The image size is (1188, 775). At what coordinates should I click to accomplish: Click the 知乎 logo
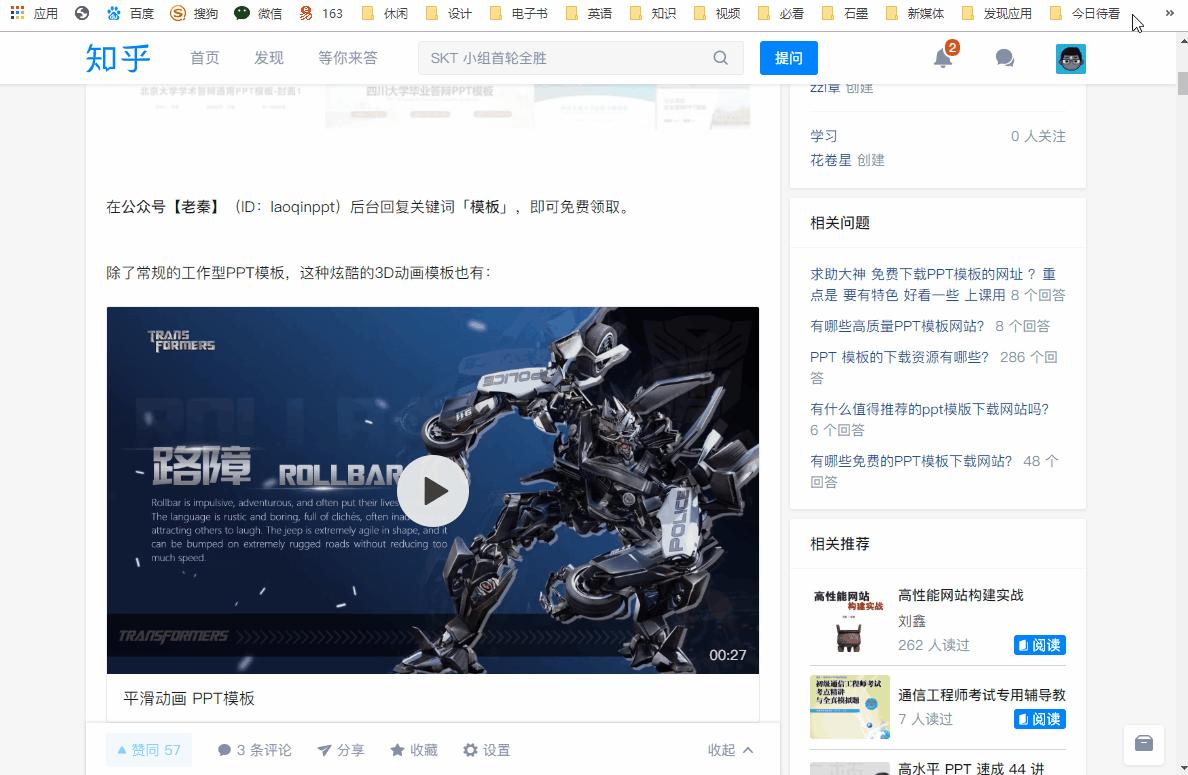coord(117,58)
